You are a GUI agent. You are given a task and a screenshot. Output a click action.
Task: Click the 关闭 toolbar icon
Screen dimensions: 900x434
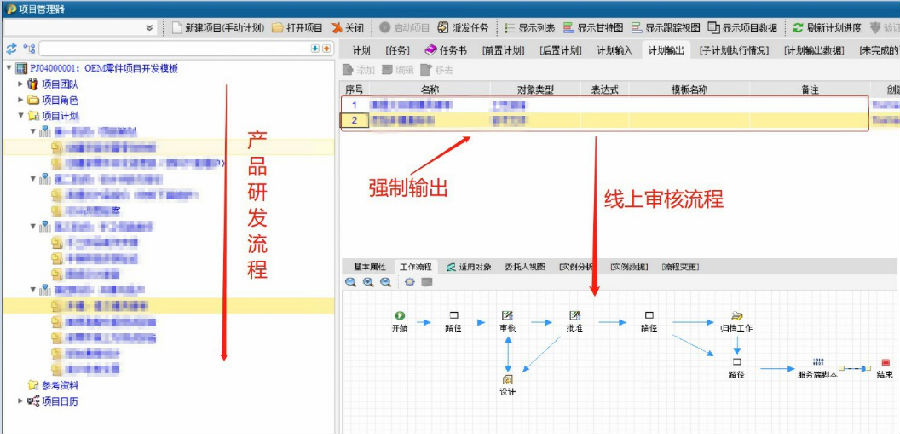[337, 28]
